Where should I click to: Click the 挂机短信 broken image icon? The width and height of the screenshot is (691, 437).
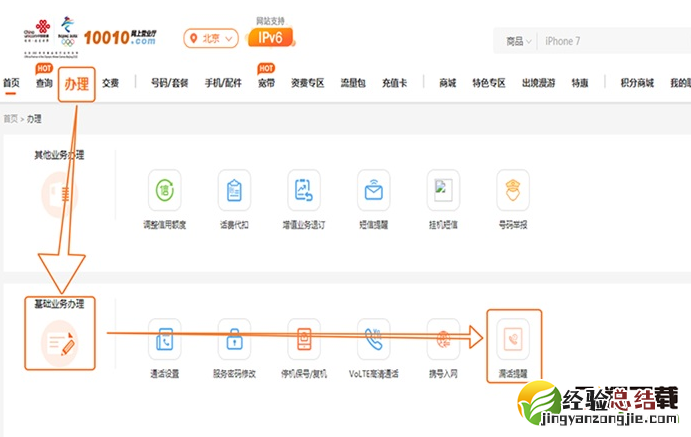click(x=443, y=190)
